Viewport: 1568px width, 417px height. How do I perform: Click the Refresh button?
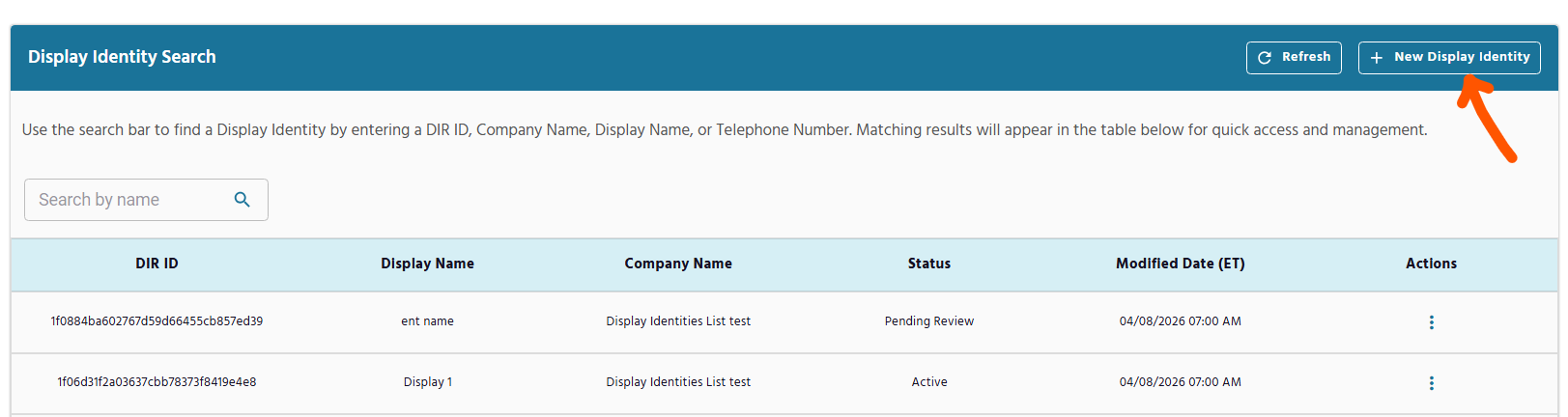[x=1294, y=58]
